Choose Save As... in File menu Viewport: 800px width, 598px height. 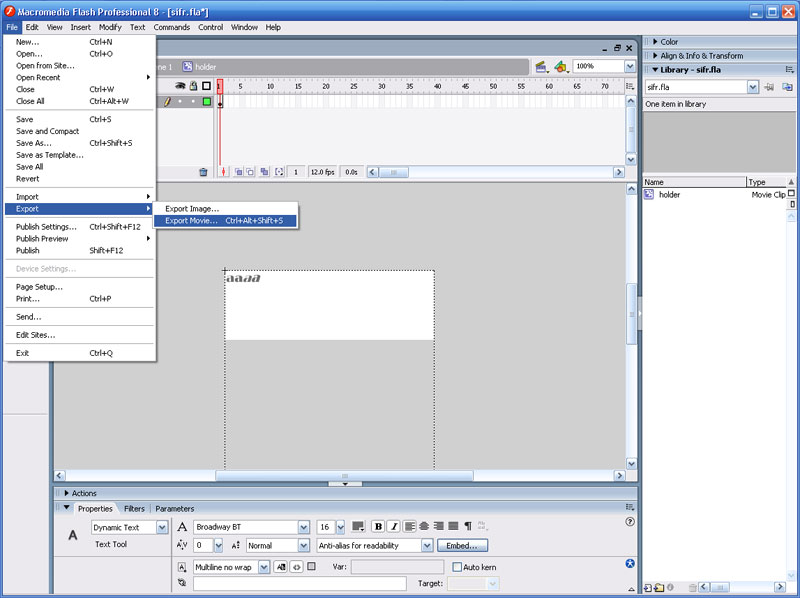pyautogui.click(x=79, y=143)
